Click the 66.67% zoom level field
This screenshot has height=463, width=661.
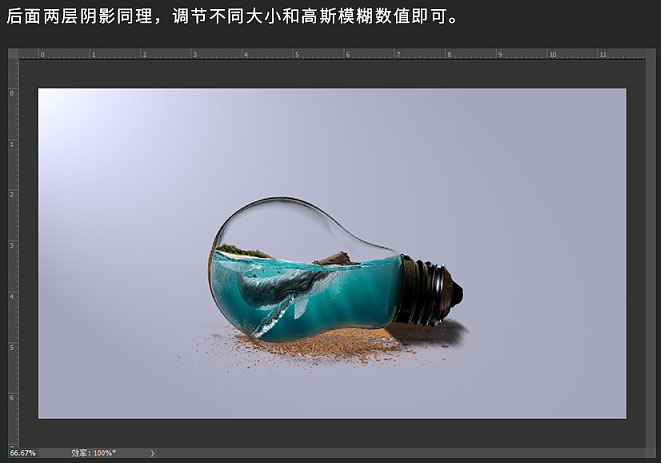point(23,453)
